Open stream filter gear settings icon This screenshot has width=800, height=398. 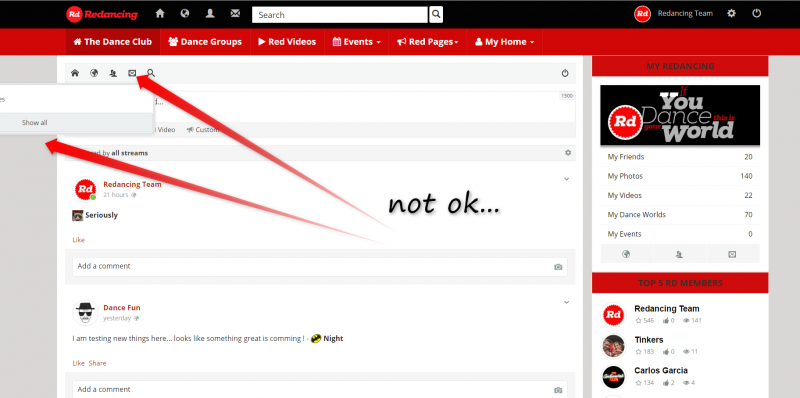(568, 153)
